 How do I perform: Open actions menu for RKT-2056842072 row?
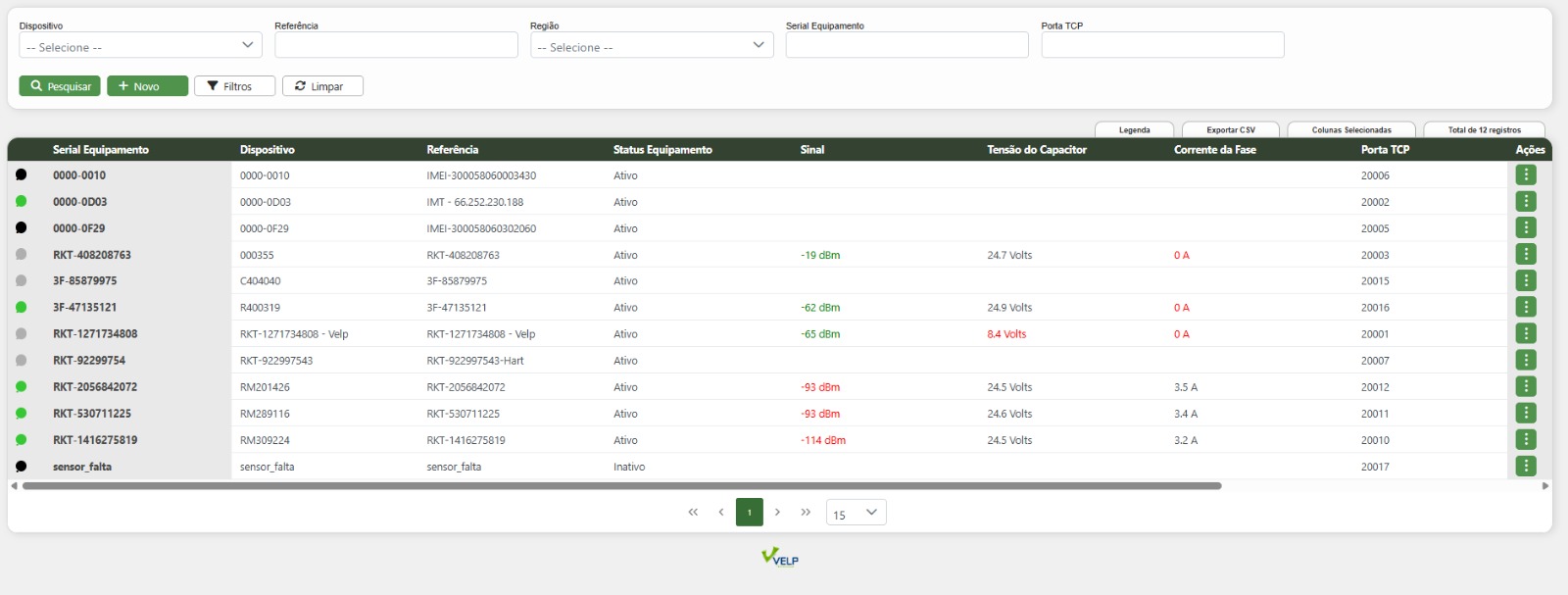tap(1525, 386)
